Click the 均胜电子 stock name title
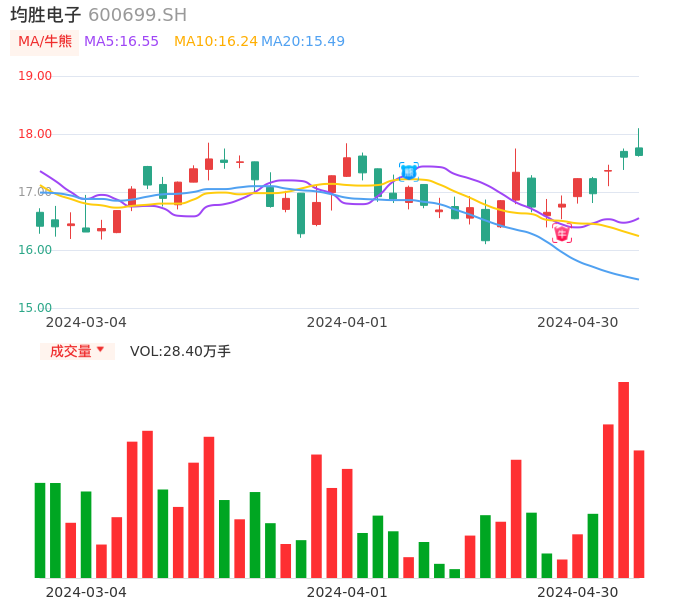The width and height of the screenshot is (686, 606). pos(46,15)
